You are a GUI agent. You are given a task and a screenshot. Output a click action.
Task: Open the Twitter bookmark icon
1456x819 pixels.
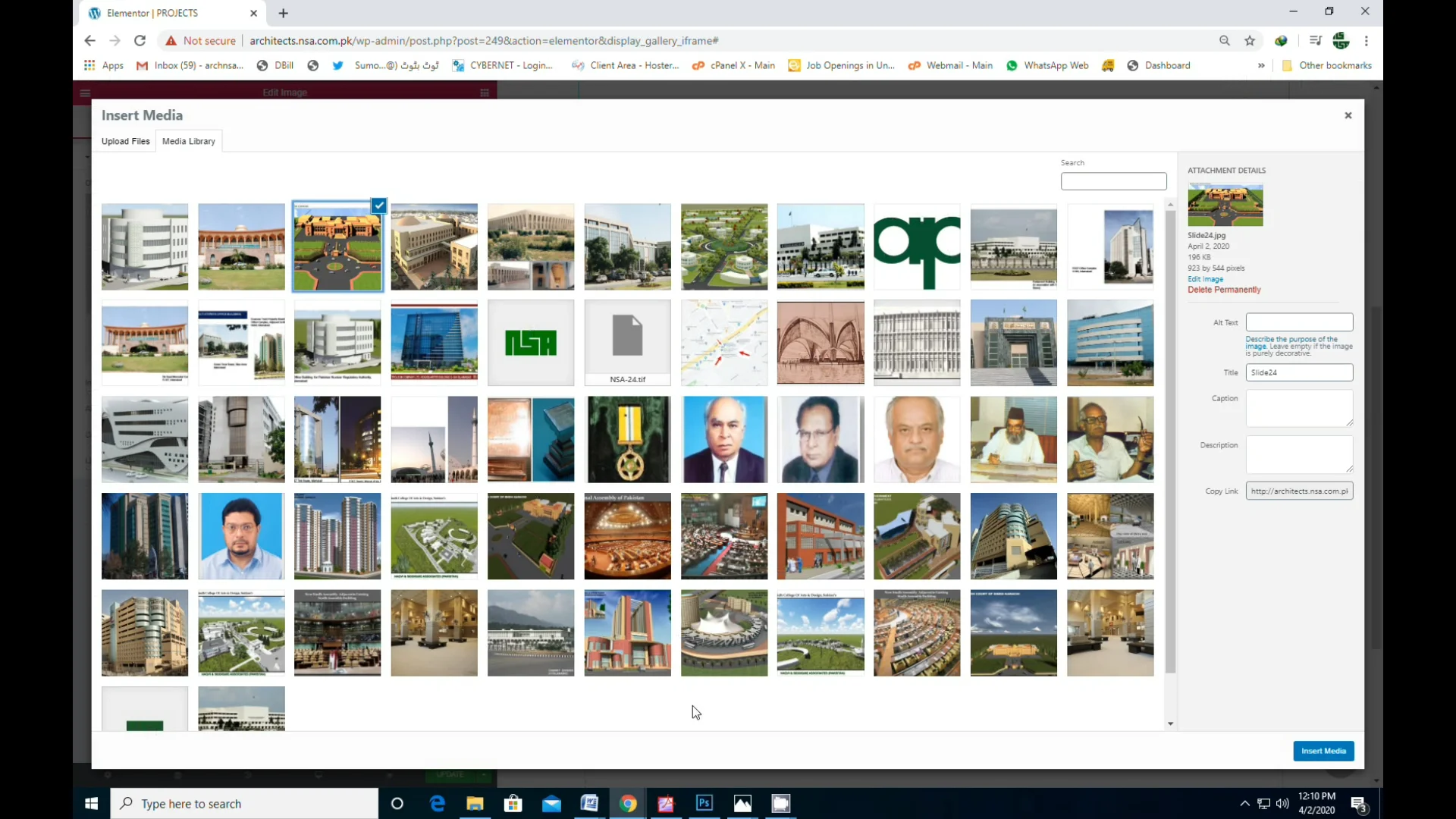click(x=338, y=65)
